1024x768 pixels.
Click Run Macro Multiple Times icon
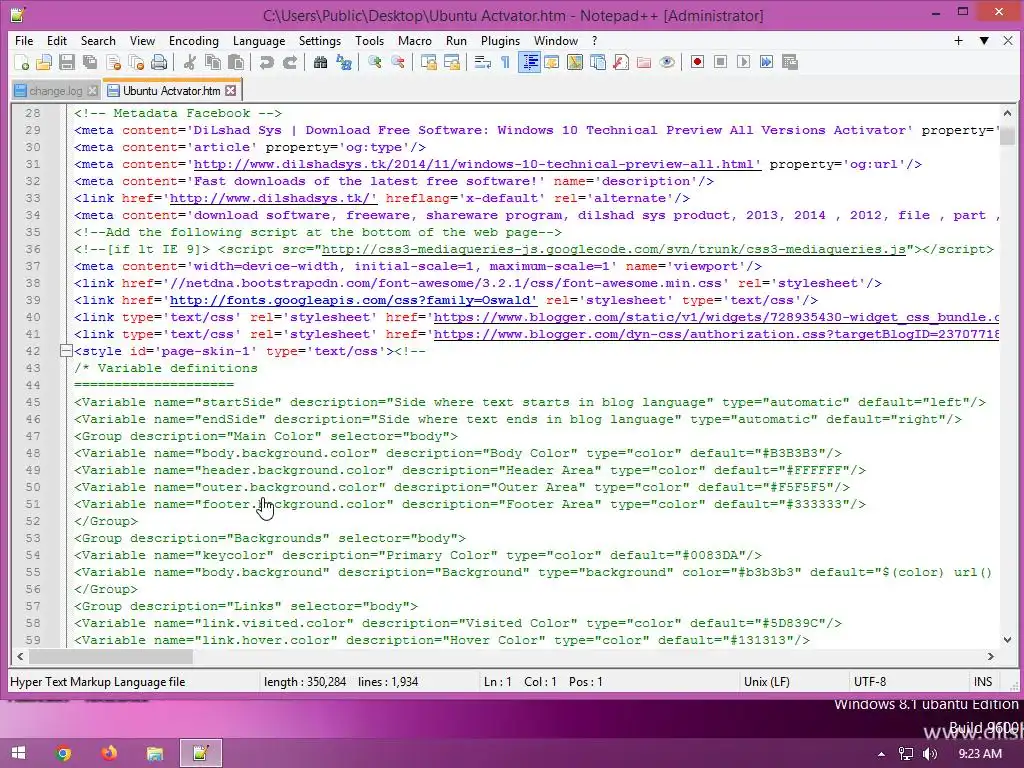766,62
